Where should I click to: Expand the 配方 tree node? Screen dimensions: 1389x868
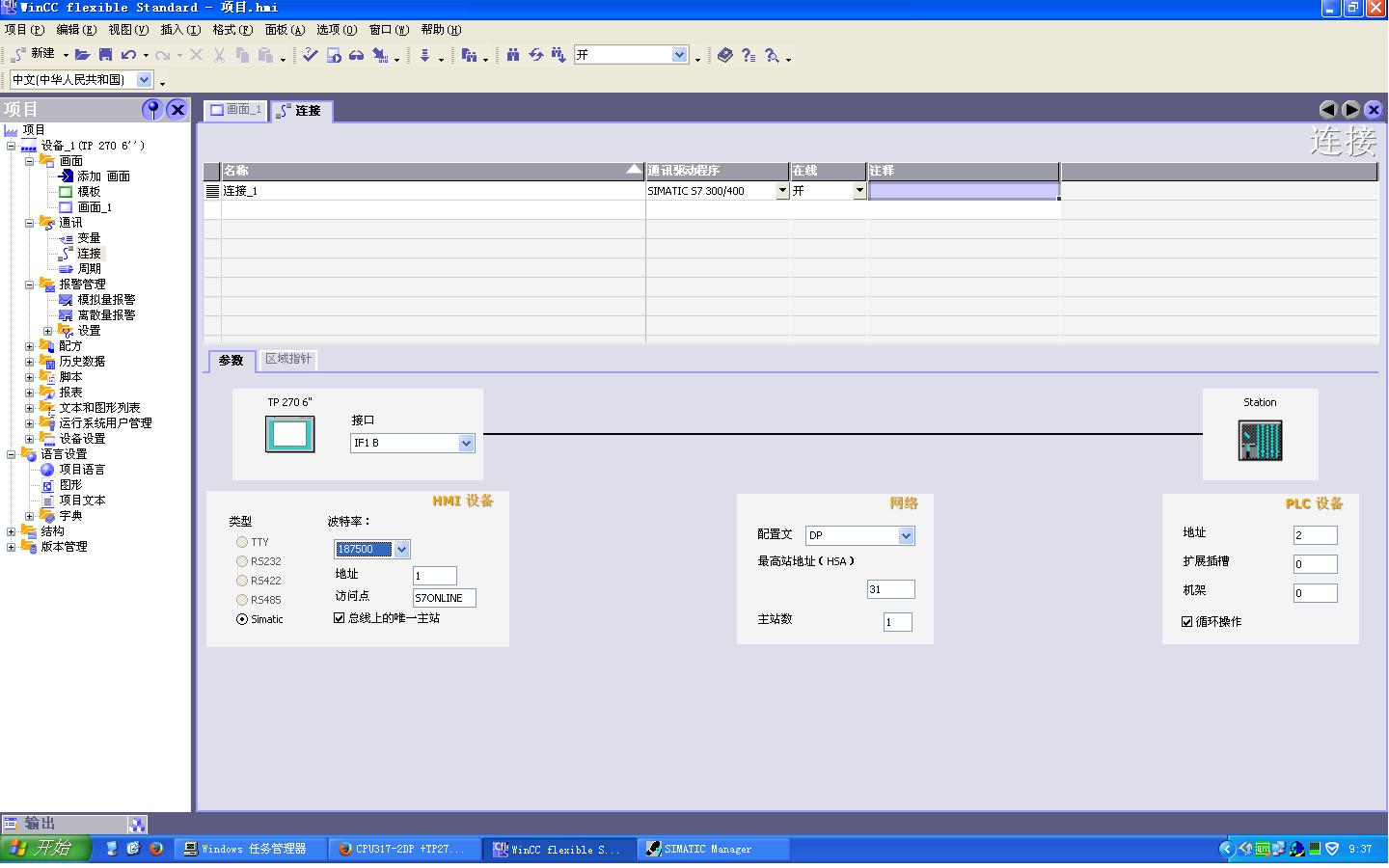coord(29,346)
